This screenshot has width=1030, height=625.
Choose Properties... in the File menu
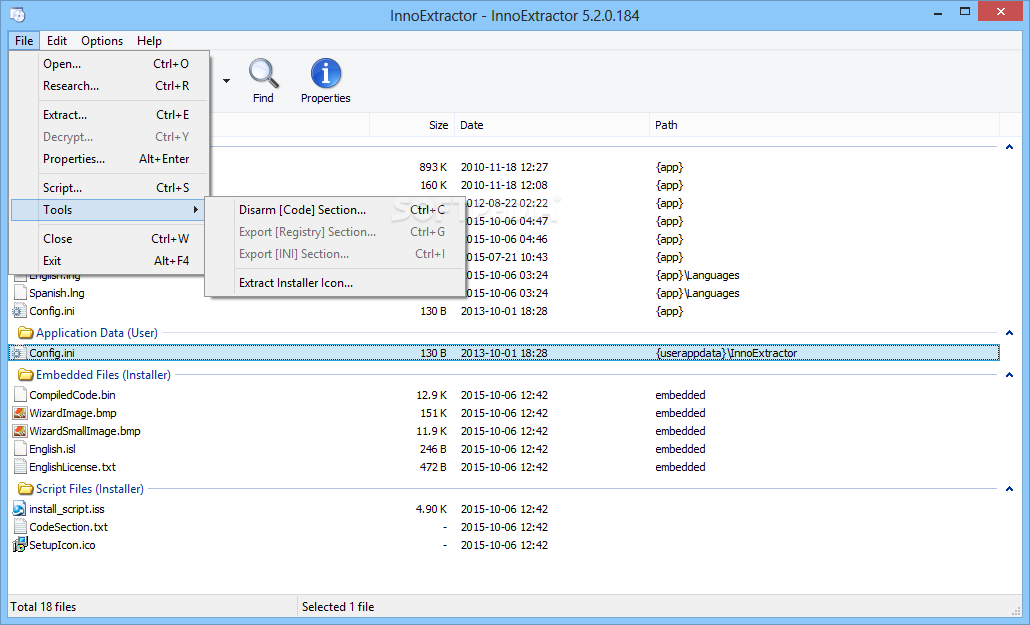tap(108, 159)
